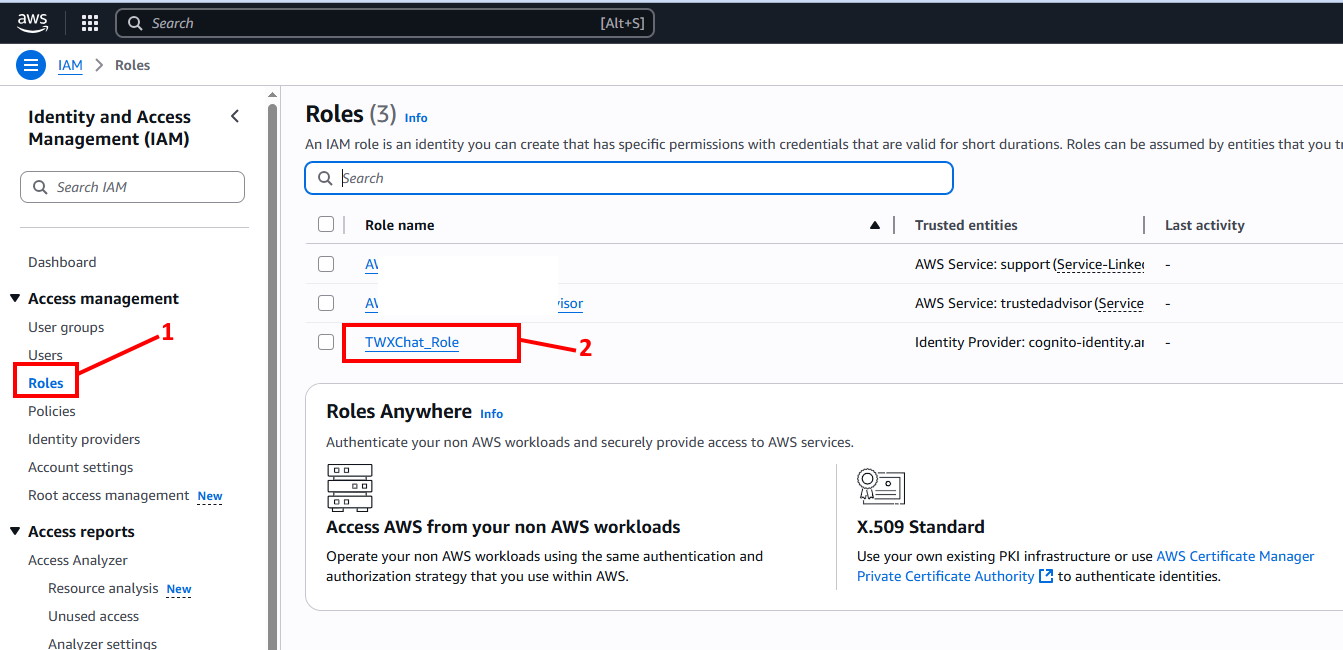Viewport: 1343px width, 650px height.
Task: Click the server rack icon under Roles Anywhere
Action: pos(349,487)
